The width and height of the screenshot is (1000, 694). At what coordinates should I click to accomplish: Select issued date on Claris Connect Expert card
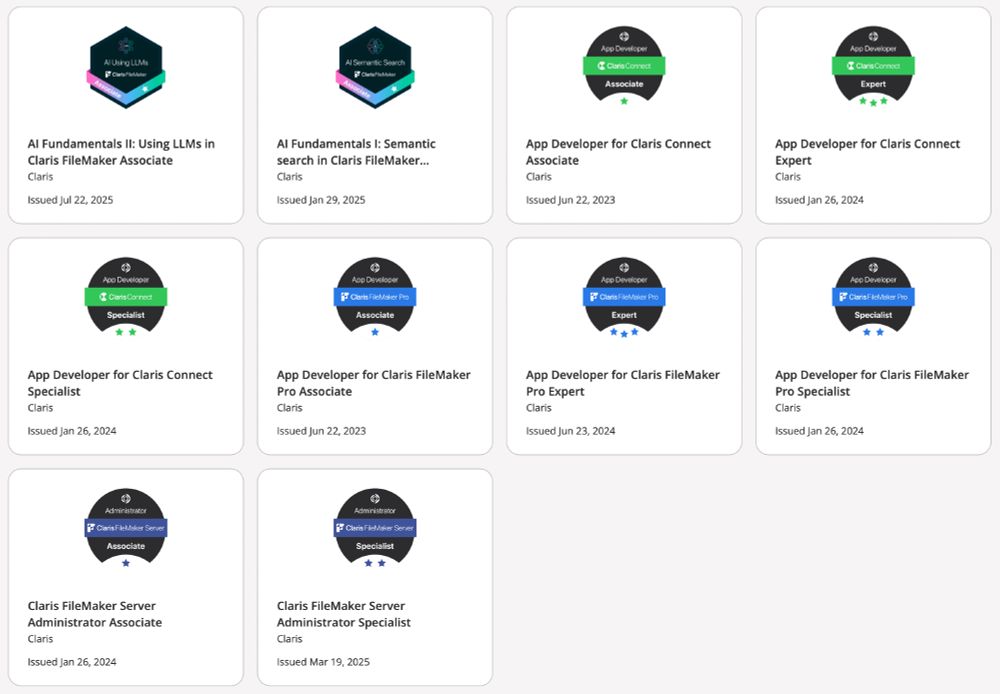click(820, 200)
